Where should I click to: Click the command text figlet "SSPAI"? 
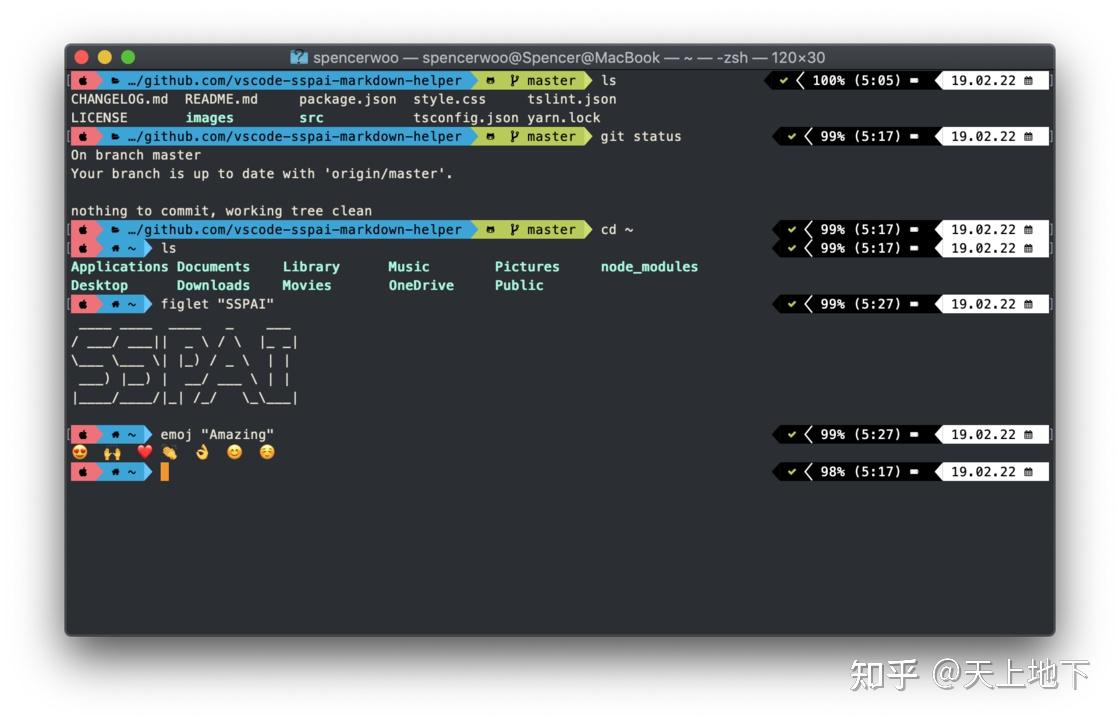[x=217, y=304]
